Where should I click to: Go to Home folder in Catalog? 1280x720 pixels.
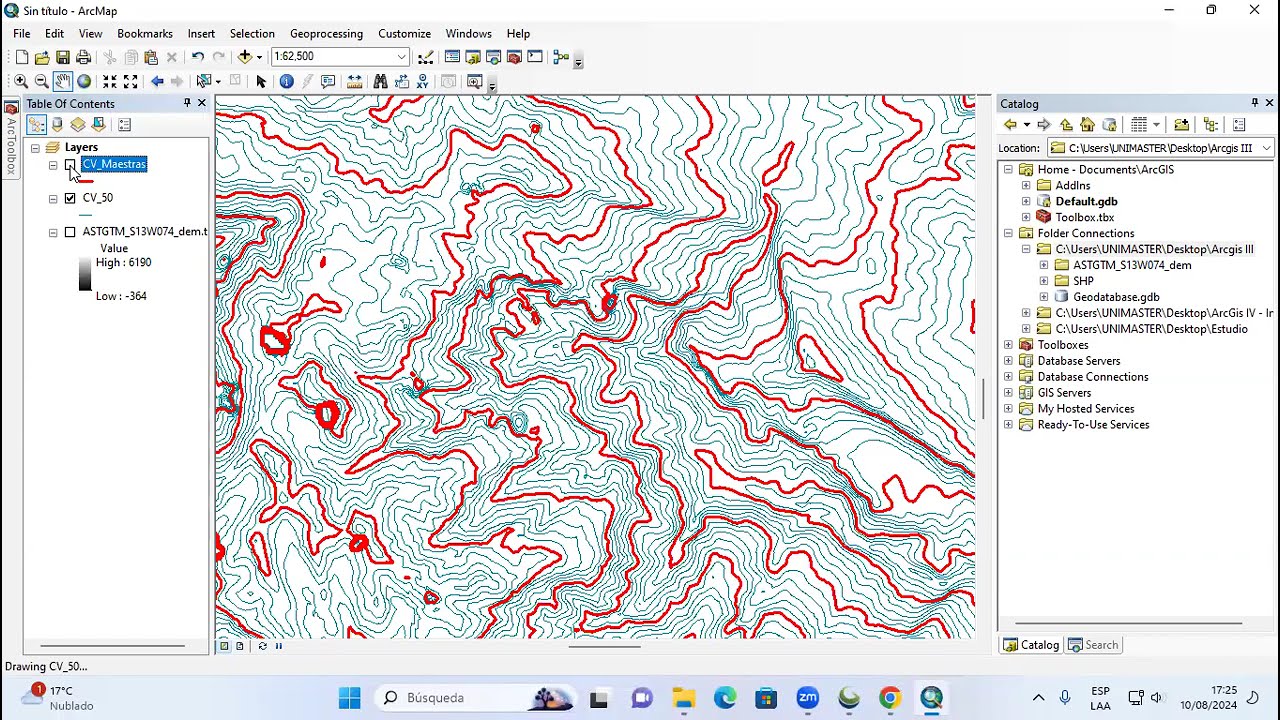tap(1087, 125)
